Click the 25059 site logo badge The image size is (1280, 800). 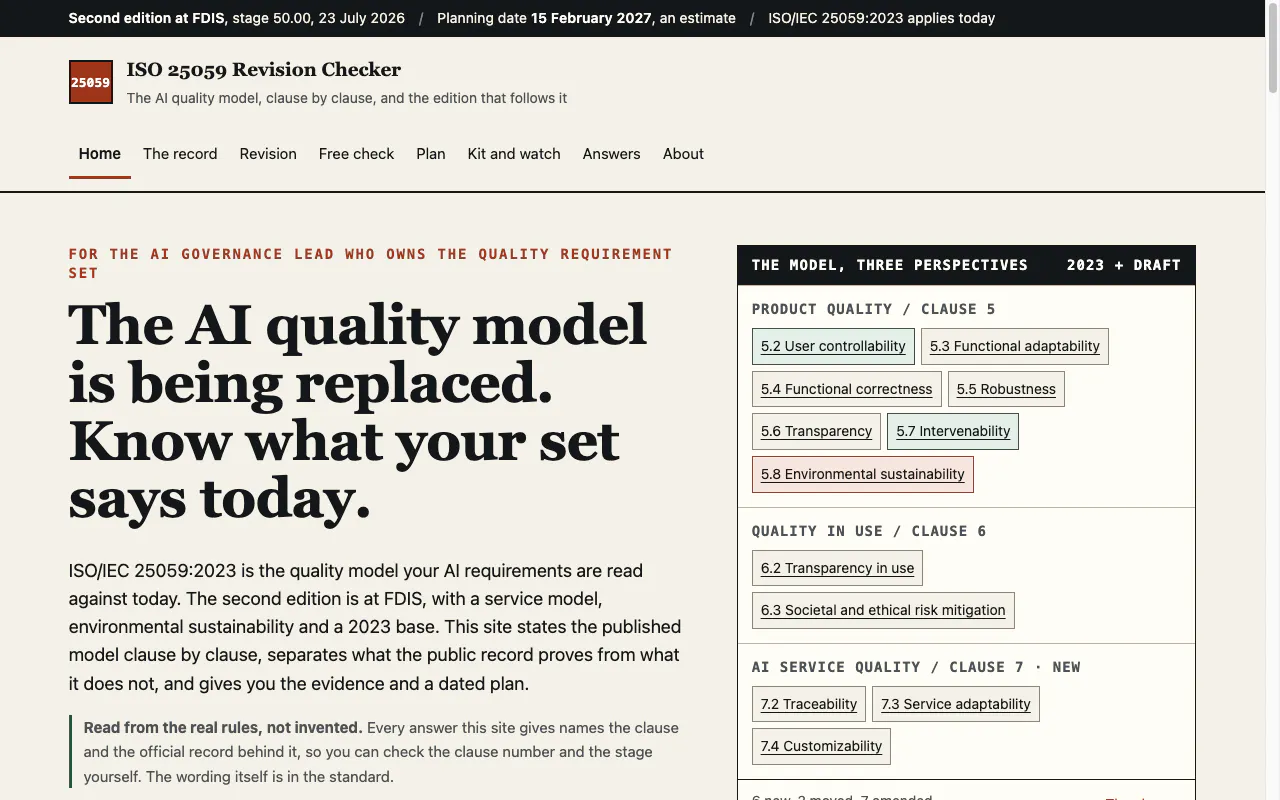click(x=90, y=82)
